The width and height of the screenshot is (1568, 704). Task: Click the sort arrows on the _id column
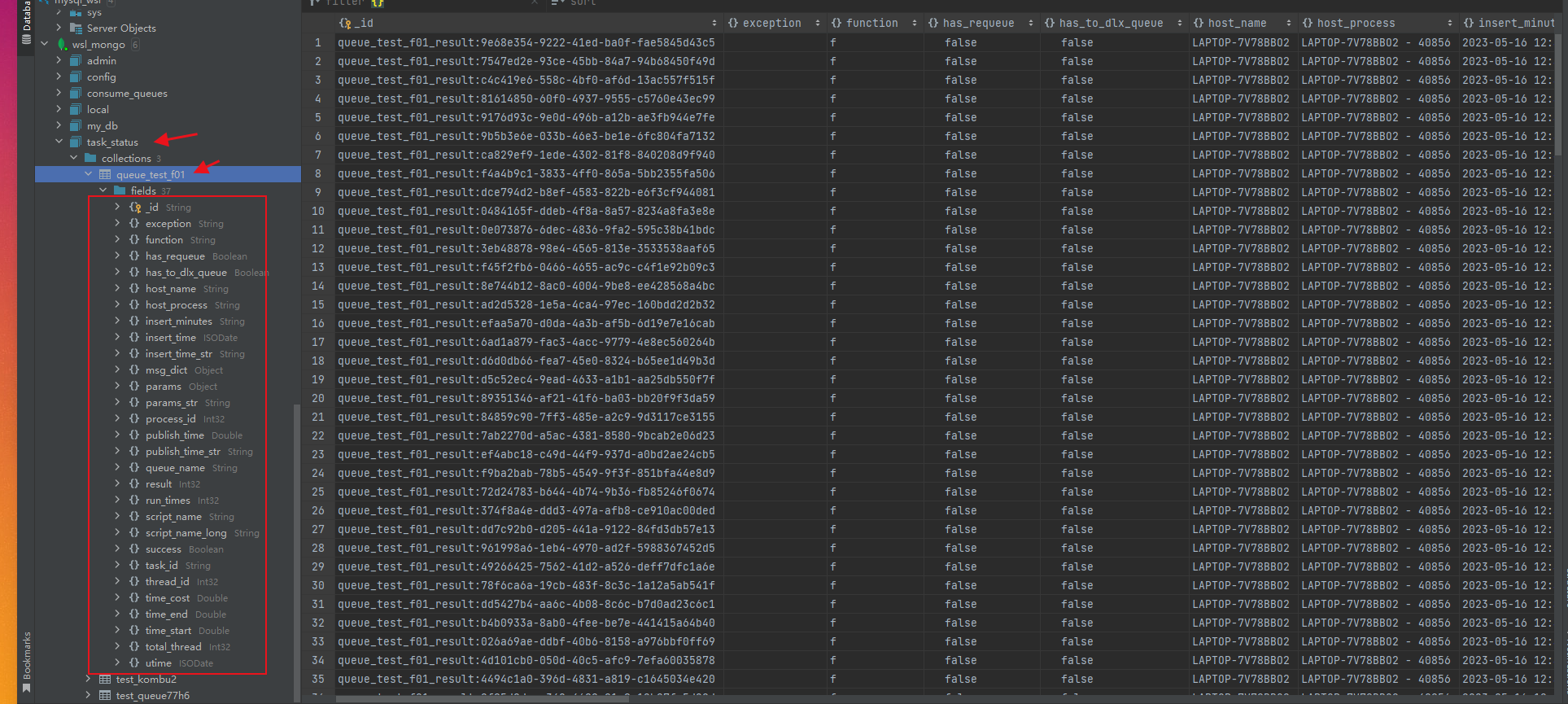point(714,23)
